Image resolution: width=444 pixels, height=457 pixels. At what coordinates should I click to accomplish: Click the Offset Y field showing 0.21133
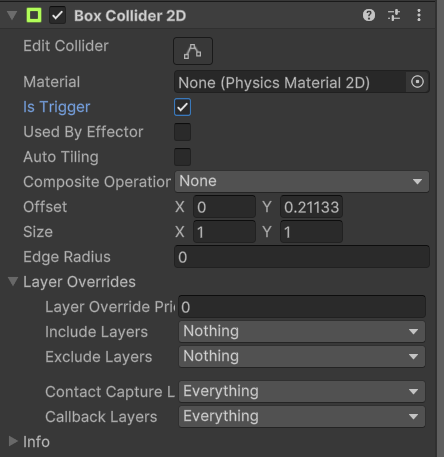coord(311,207)
